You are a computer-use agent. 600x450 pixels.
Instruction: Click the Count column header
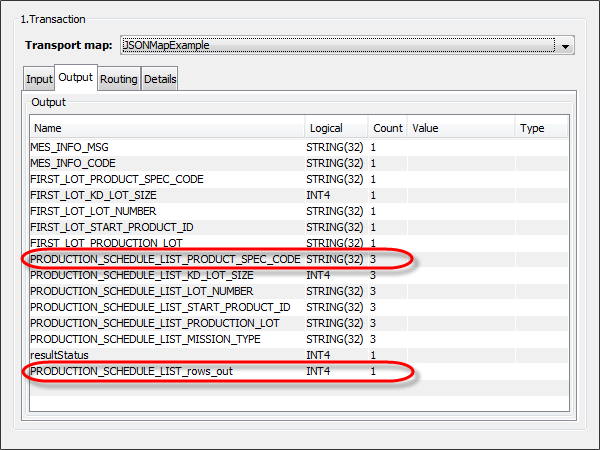(x=387, y=128)
